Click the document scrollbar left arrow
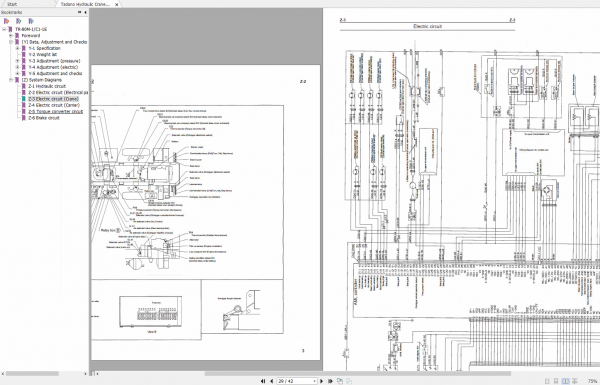Viewport: 600px width, 385px height. point(98,374)
